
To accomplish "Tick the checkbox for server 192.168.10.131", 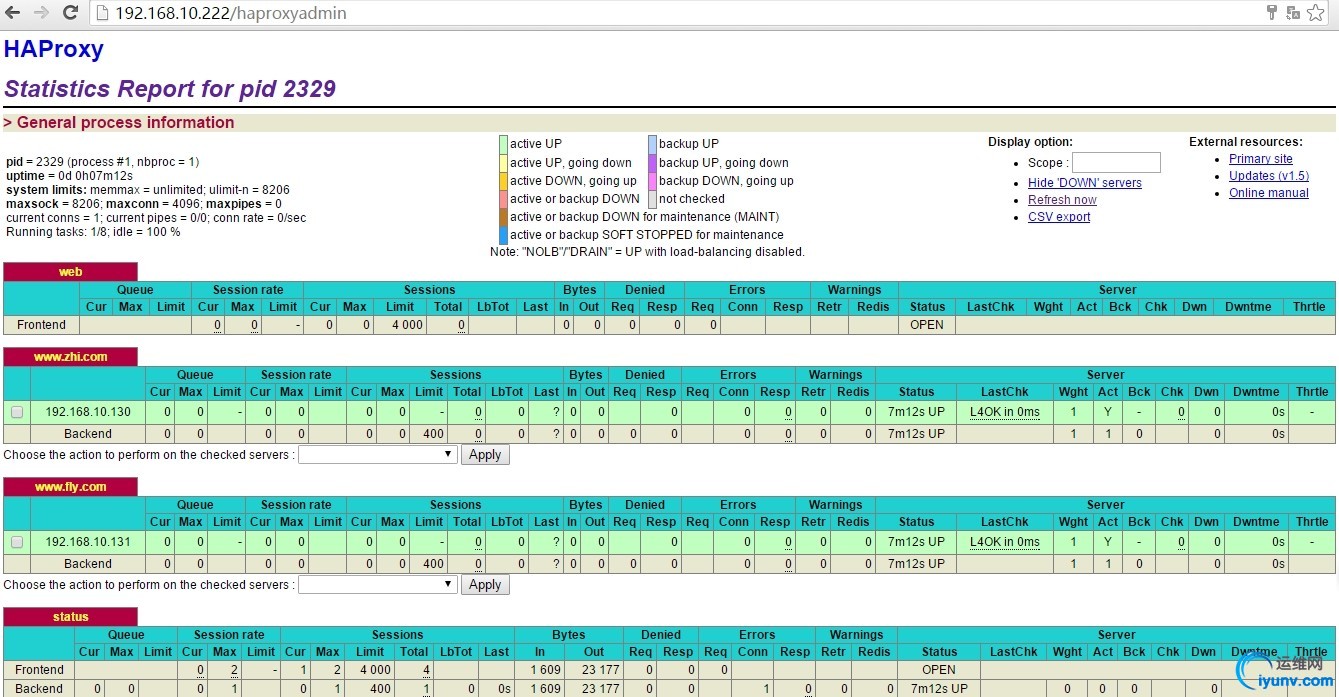I will point(17,542).
